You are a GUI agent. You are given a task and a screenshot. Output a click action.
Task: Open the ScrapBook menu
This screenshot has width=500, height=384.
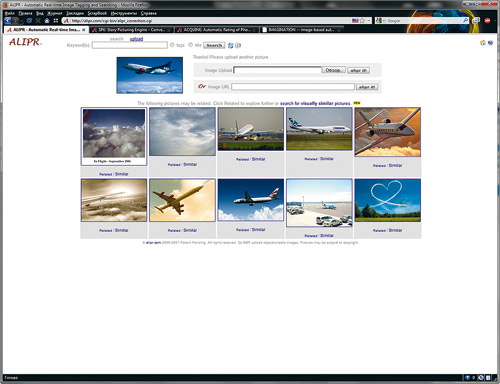coord(97,13)
